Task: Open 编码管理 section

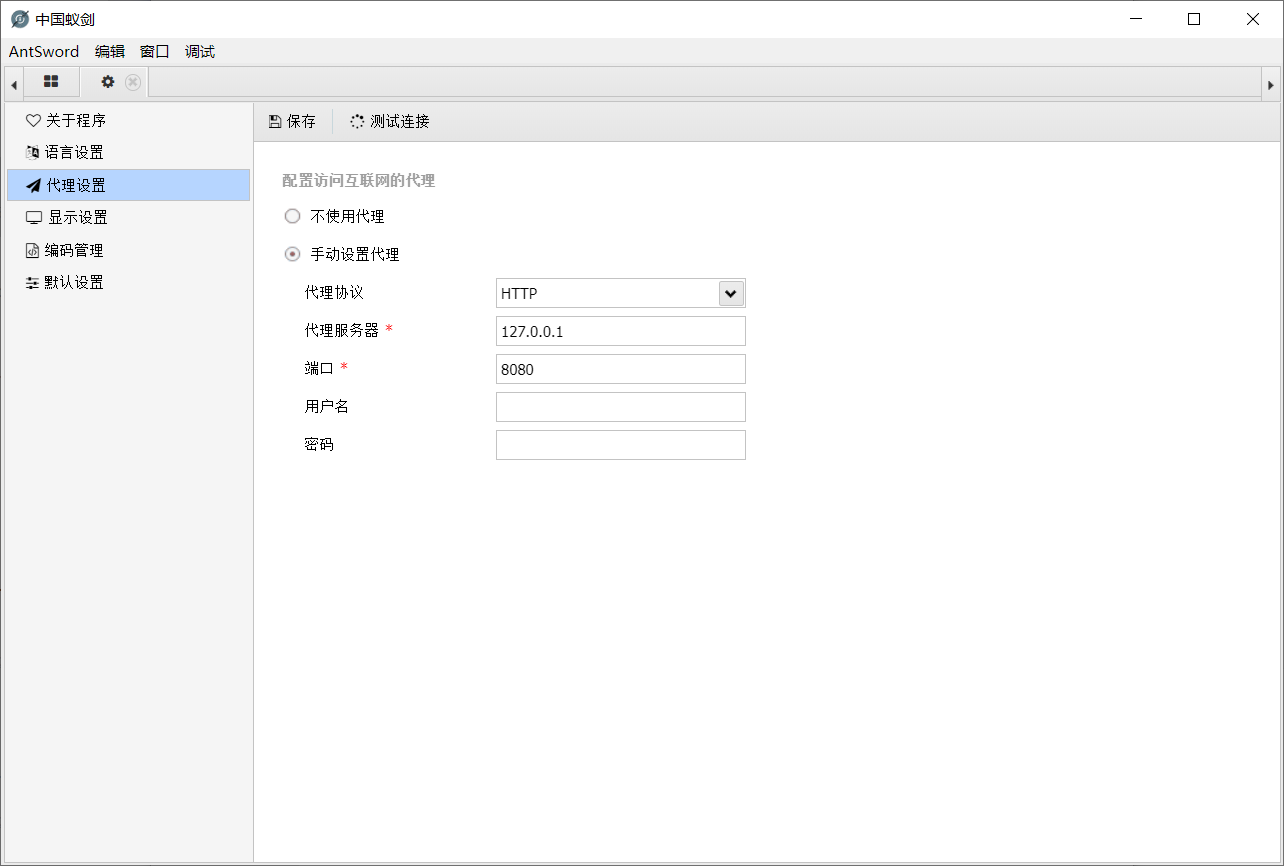Action: 128,250
